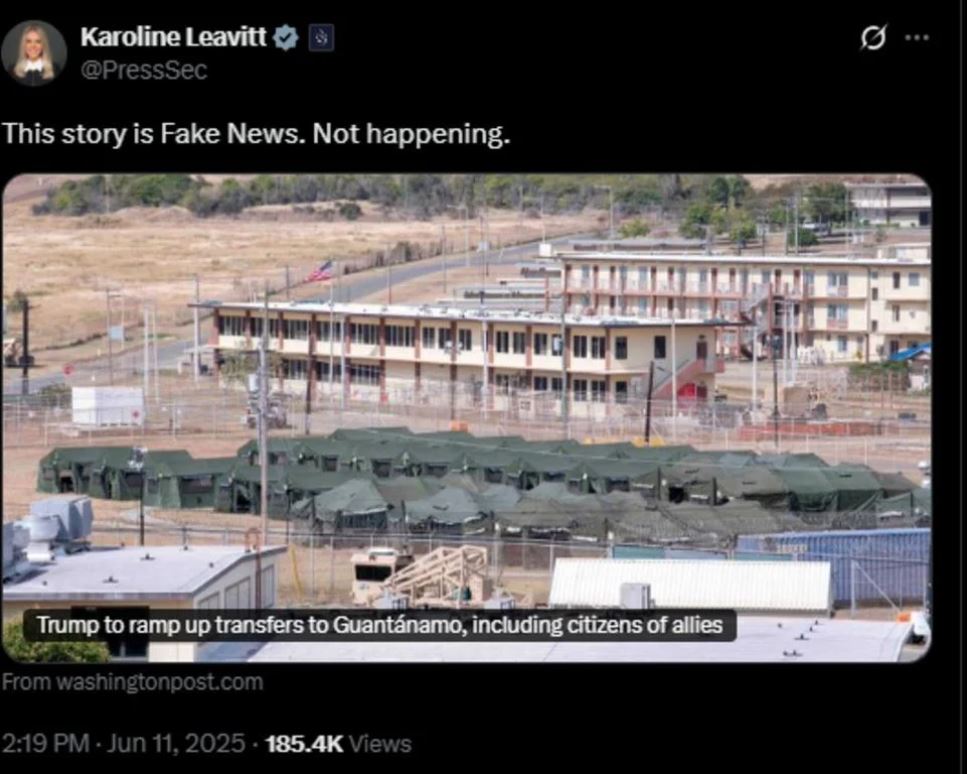Click the government affiliation badge icon
The image size is (967, 774).
coord(321,38)
